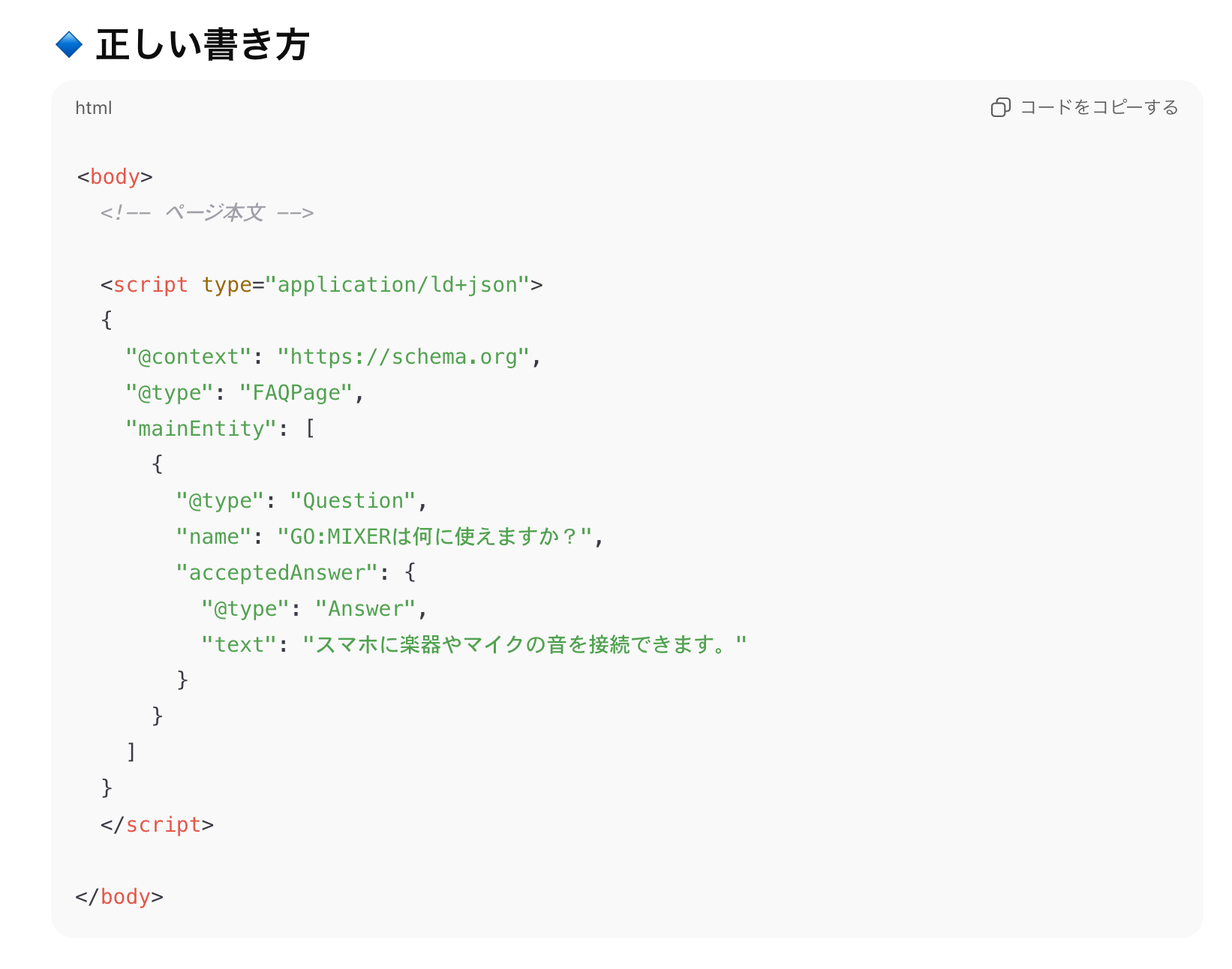The width and height of the screenshot is (1232, 969).
Task: Select the acceptedAnswer key in the code
Action: coord(277,572)
